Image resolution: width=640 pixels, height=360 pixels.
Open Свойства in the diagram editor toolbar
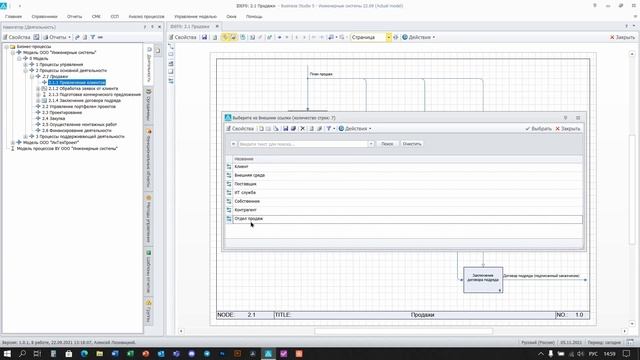click(x=182, y=37)
